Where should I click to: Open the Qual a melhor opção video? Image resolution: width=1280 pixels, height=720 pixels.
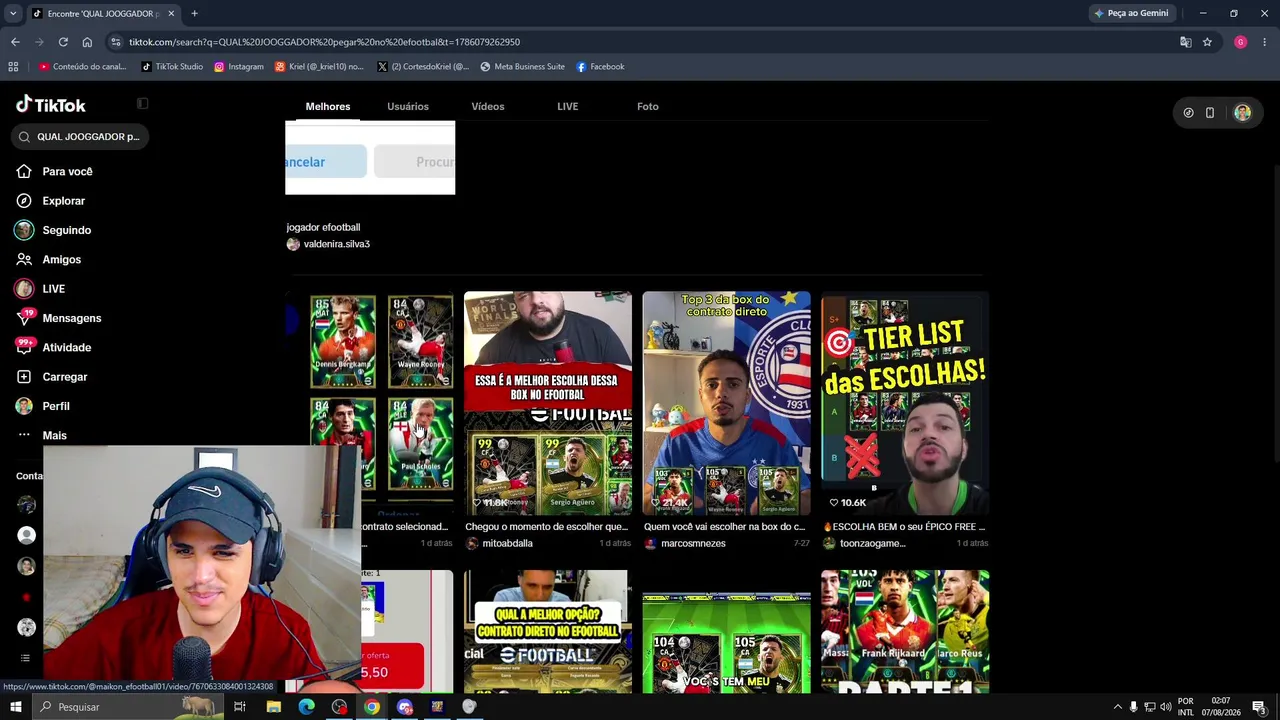(548, 632)
